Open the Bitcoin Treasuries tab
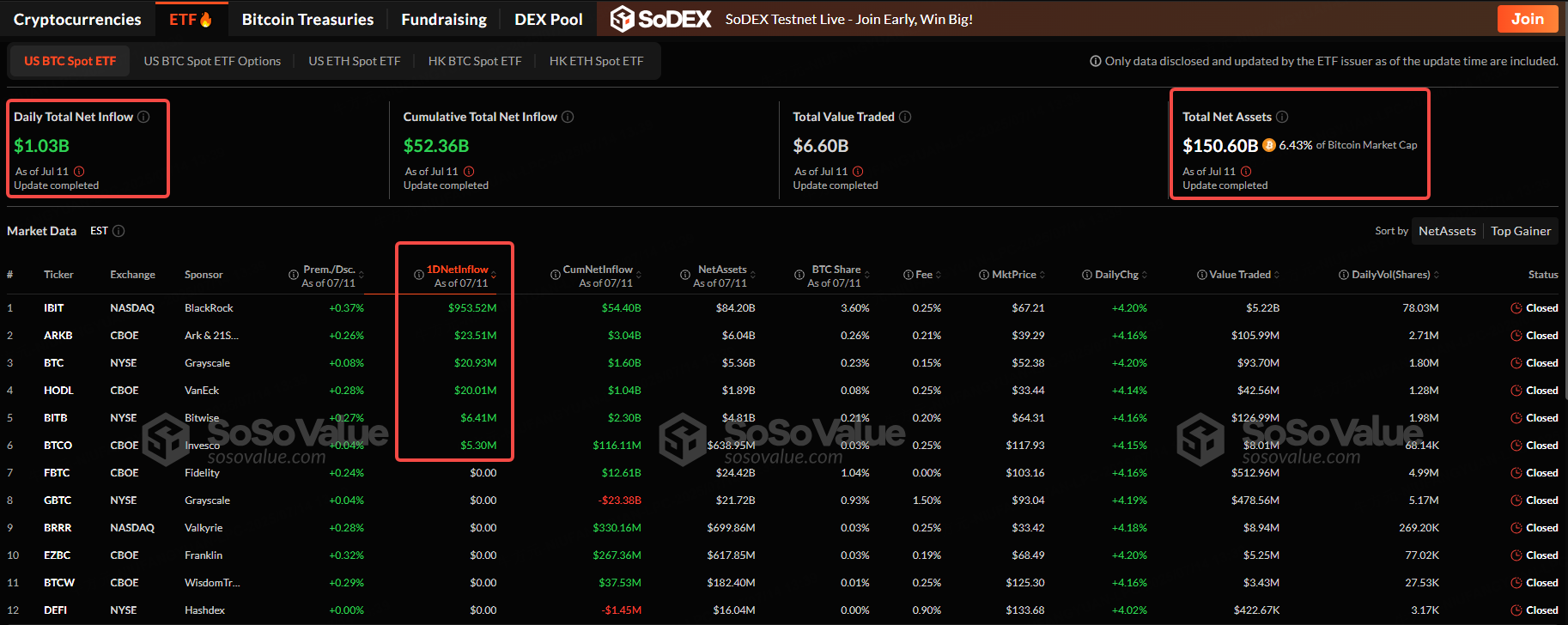The height and width of the screenshot is (625, 1568). pos(307,19)
